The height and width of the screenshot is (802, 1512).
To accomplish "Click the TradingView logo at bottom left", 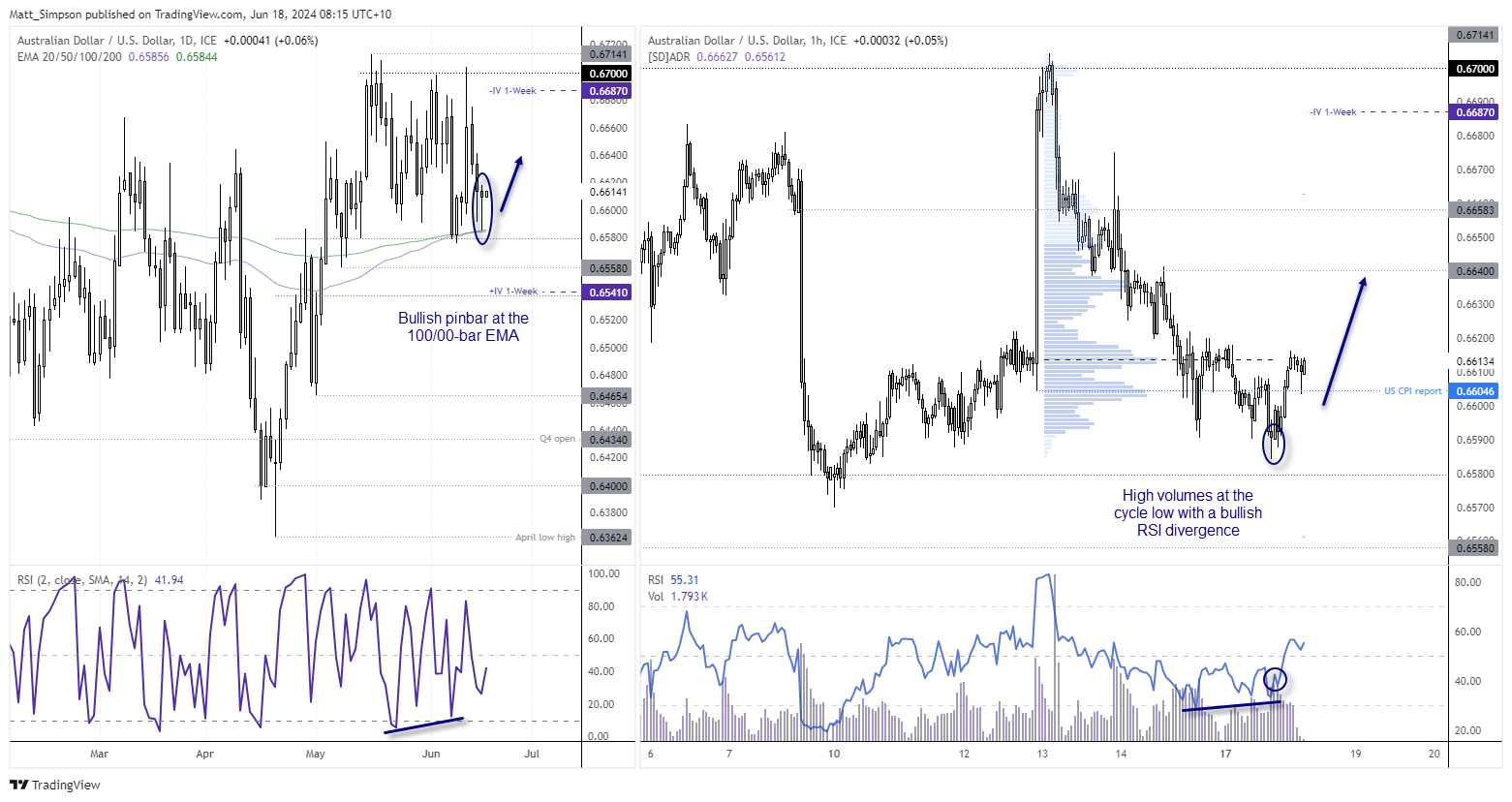I will coord(55,785).
